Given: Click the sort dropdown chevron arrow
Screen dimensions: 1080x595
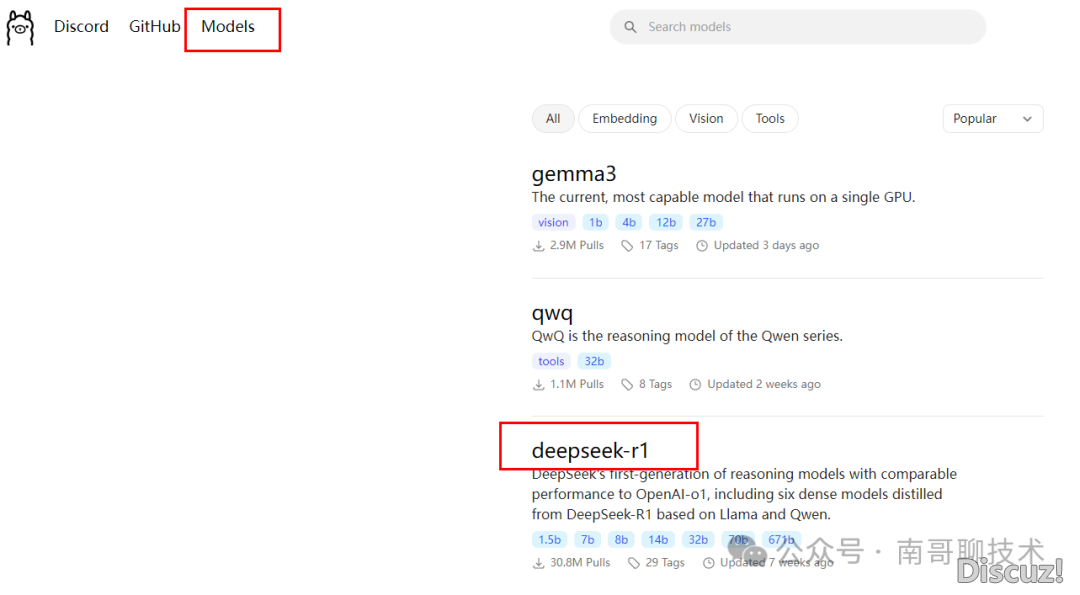Looking at the screenshot, I should coord(1027,119).
